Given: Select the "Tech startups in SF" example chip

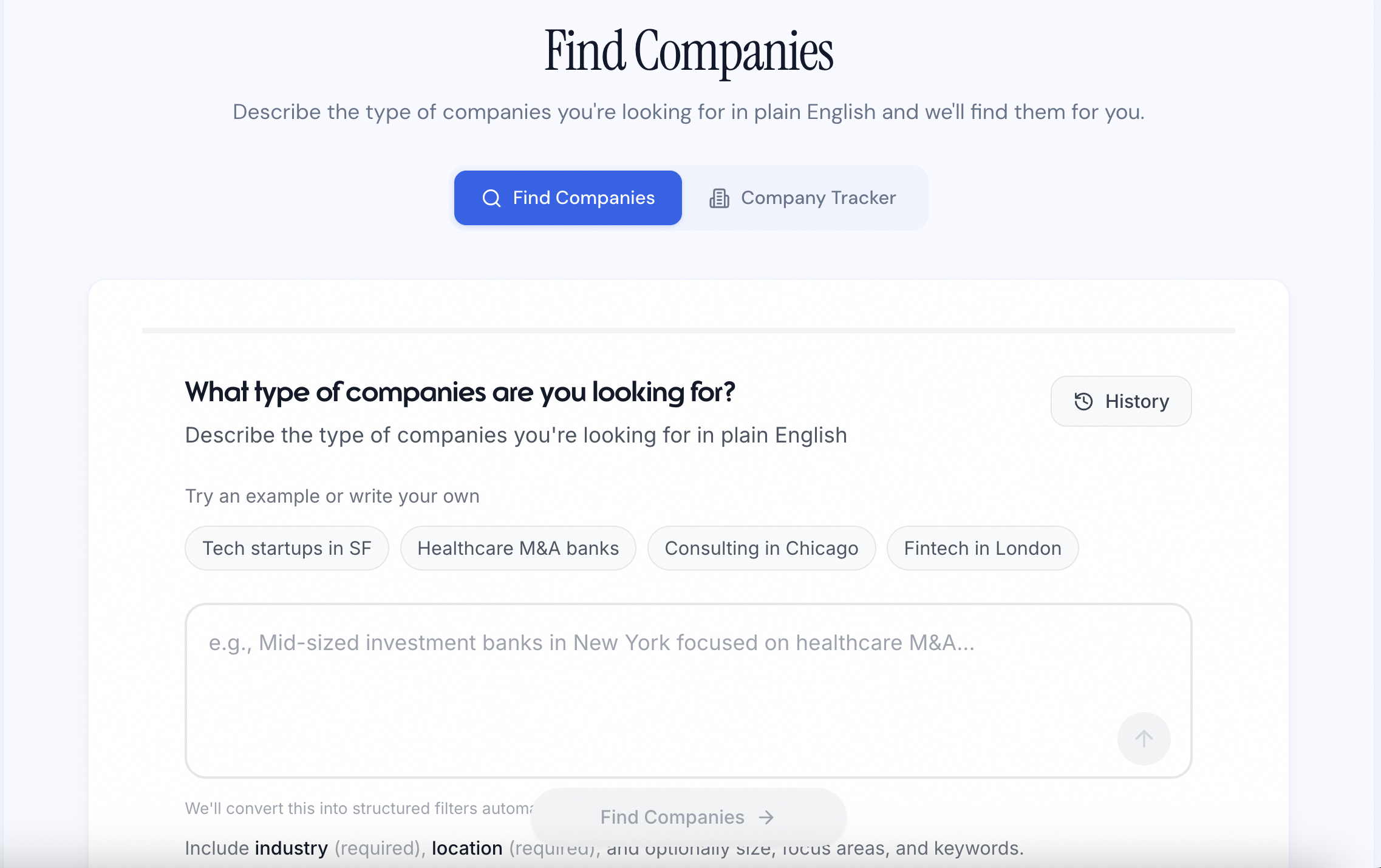Looking at the screenshot, I should click(x=287, y=548).
